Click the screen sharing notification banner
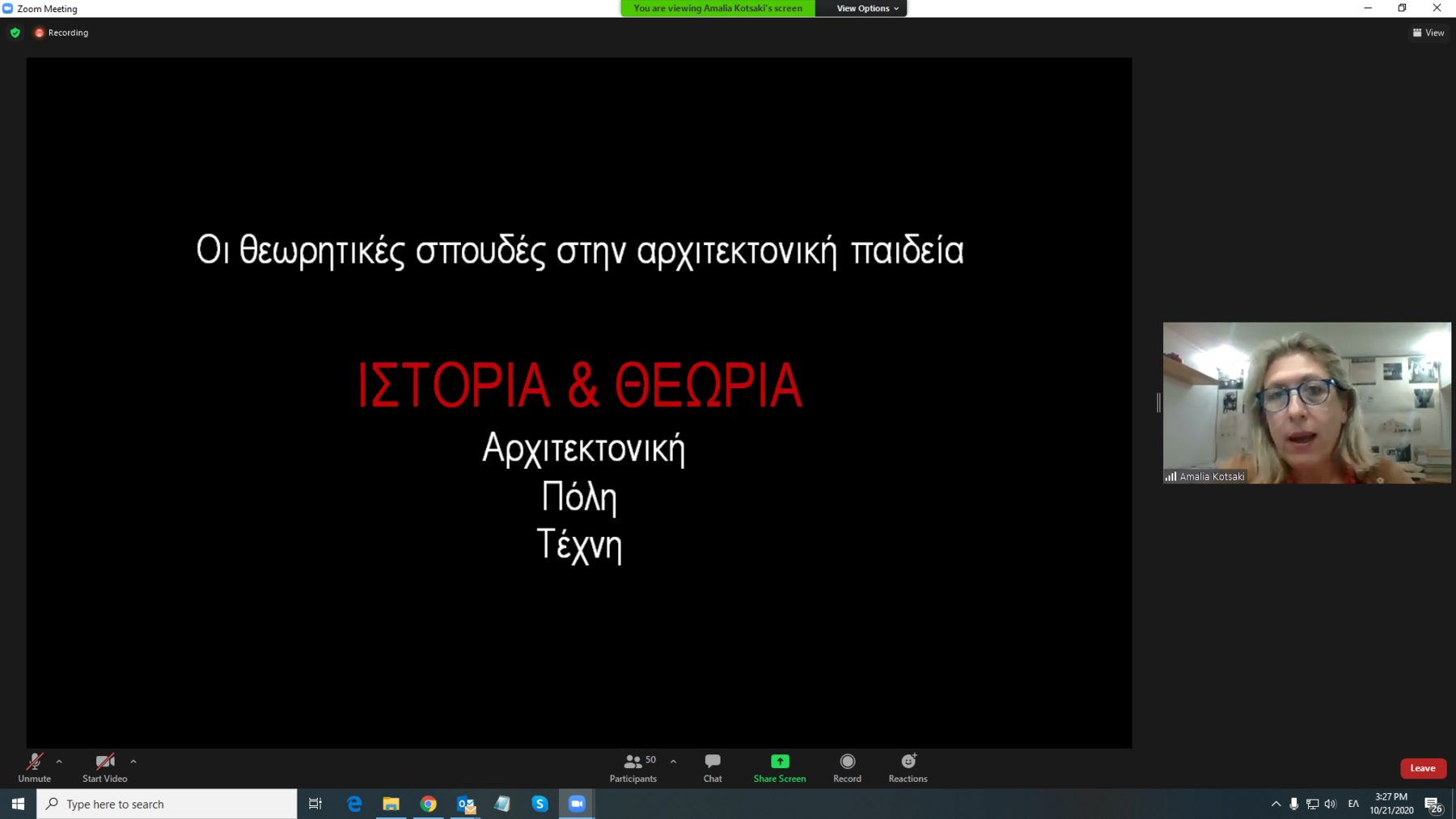This screenshot has height=819, width=1456. click(717, 8)
